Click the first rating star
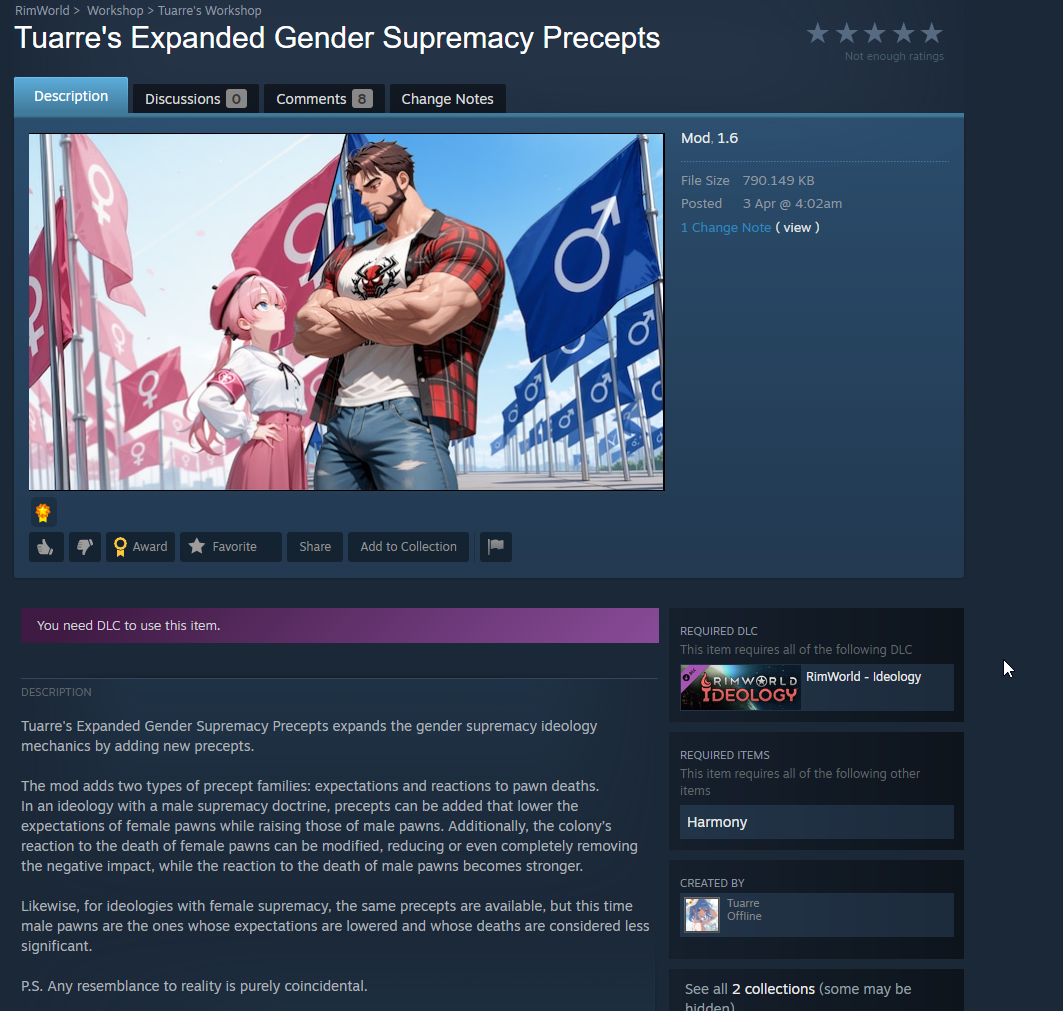 click(818, 33)
